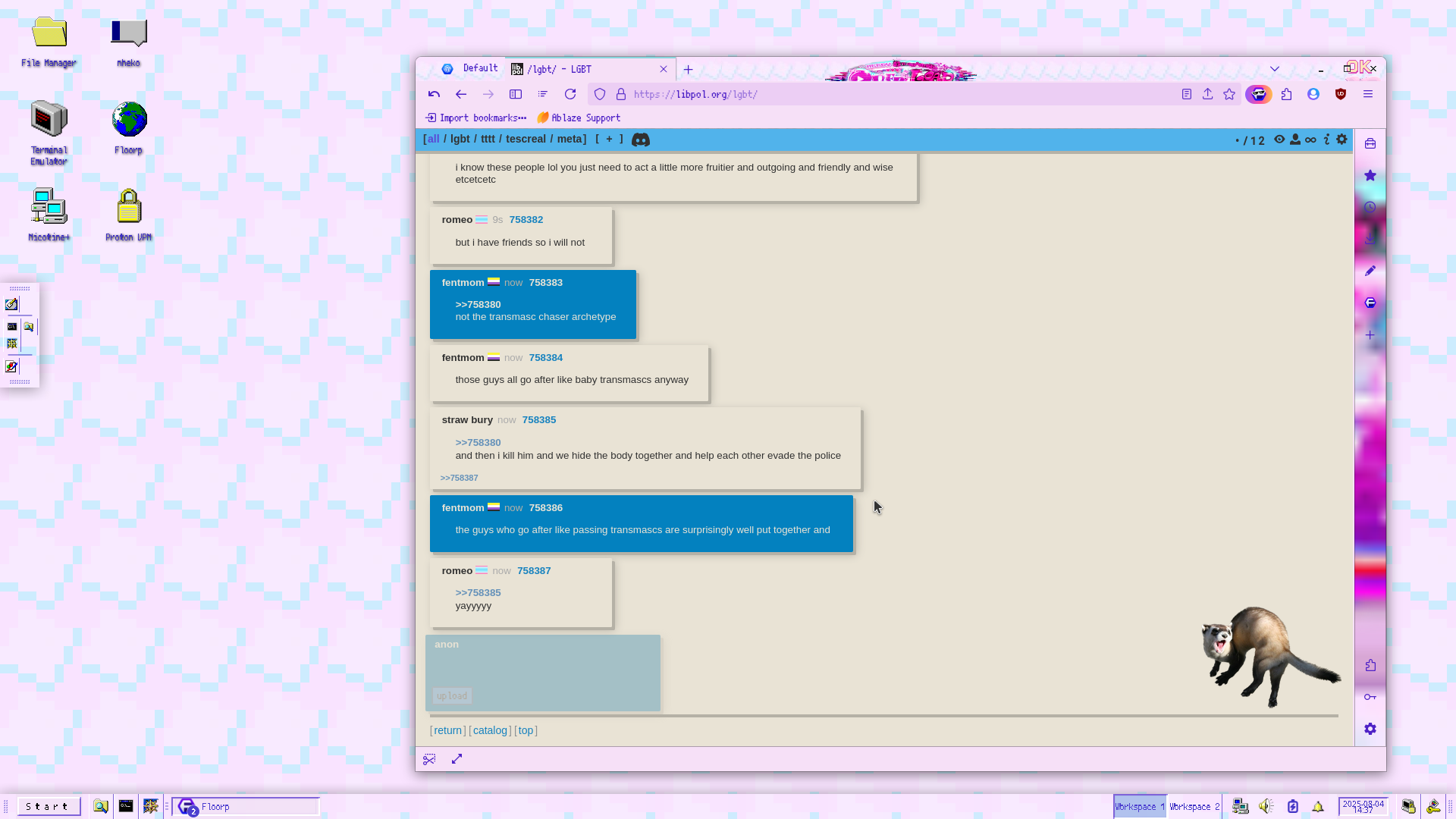This screenshot has width=1456, height=819.
Task: Open site options gear in blue header
Action: click(x=1342, y=140)
